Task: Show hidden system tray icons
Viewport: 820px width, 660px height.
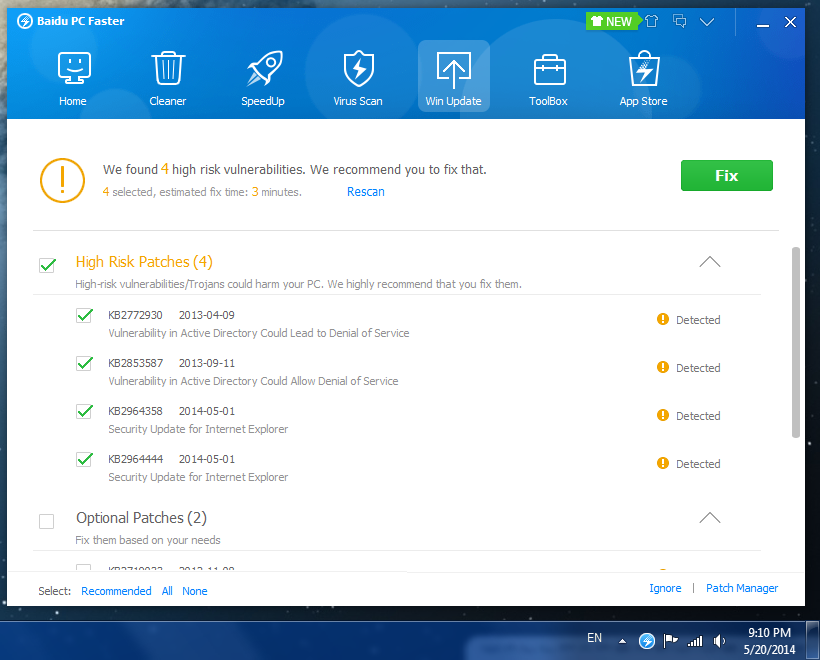Action: point(622,641)
